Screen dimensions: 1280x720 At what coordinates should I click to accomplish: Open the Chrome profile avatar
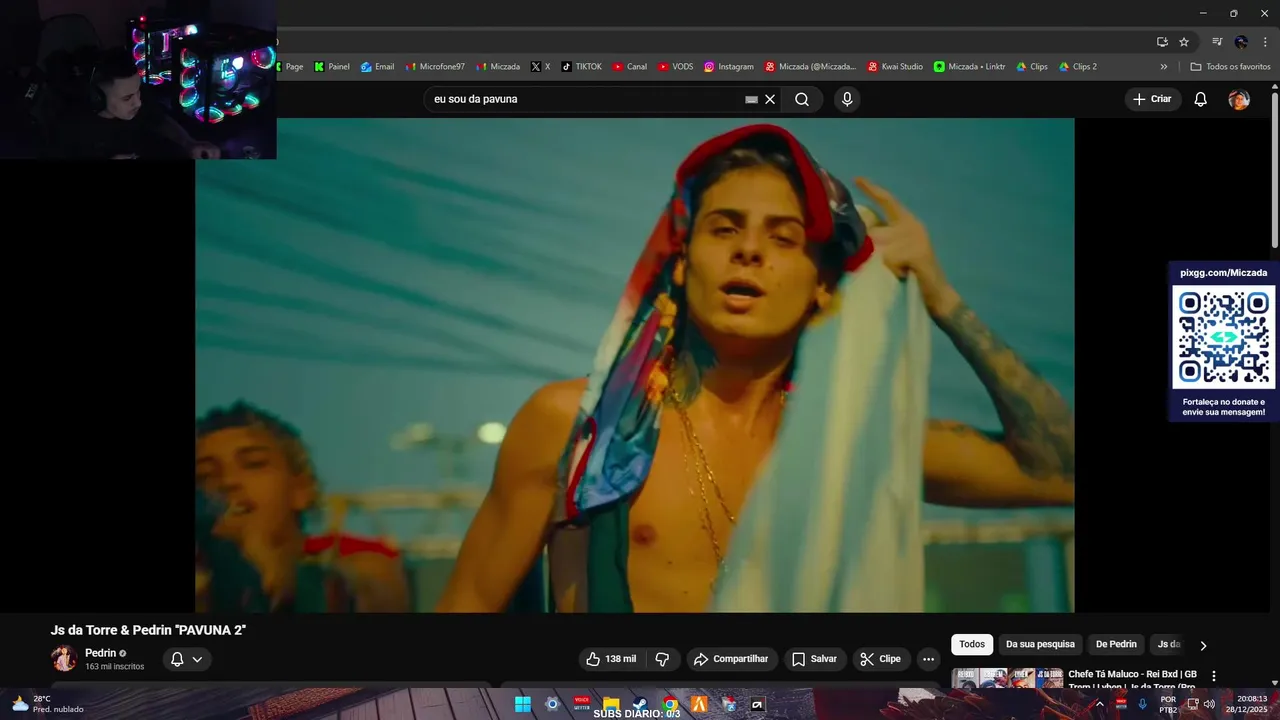[x=1241, y=42]
